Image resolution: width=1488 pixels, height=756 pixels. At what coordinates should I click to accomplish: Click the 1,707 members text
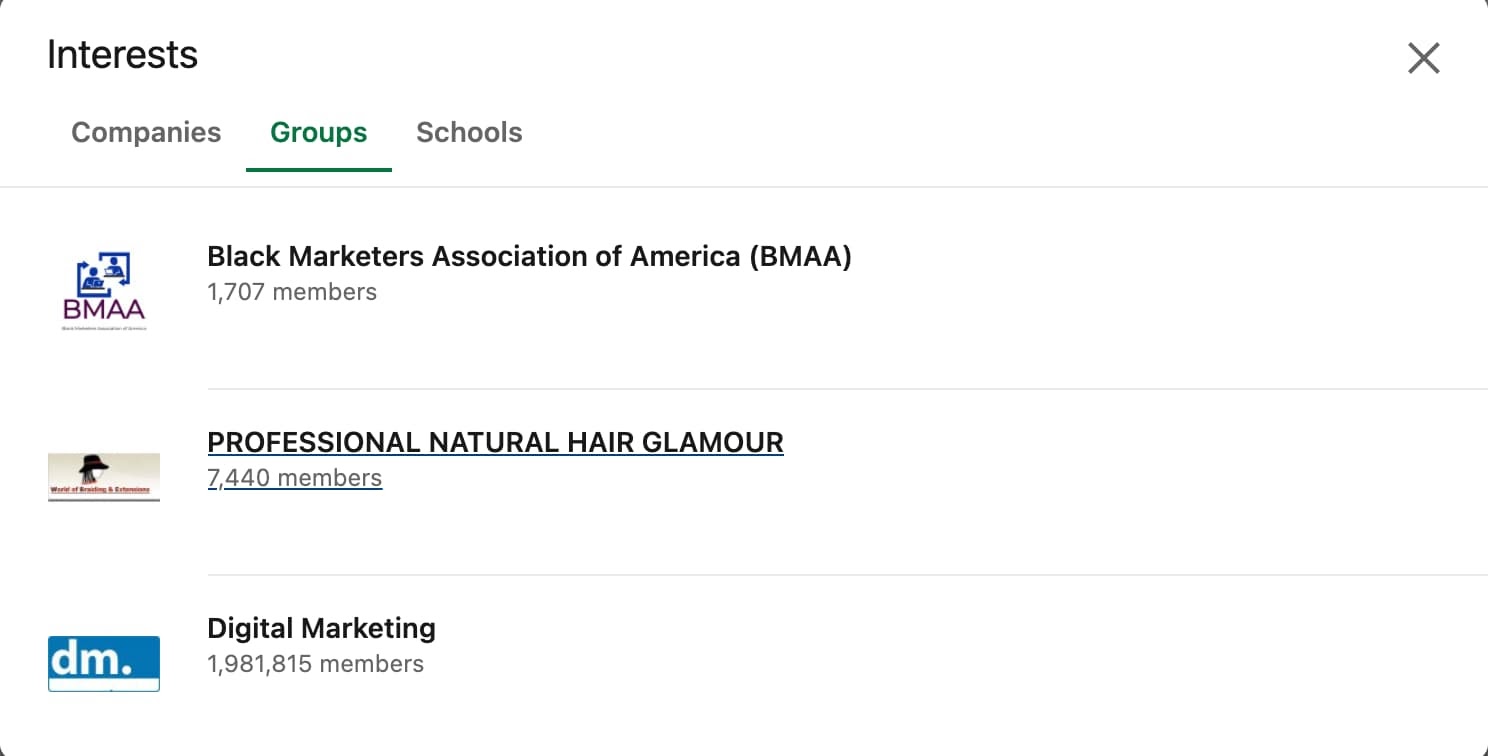tap(292, 292)
